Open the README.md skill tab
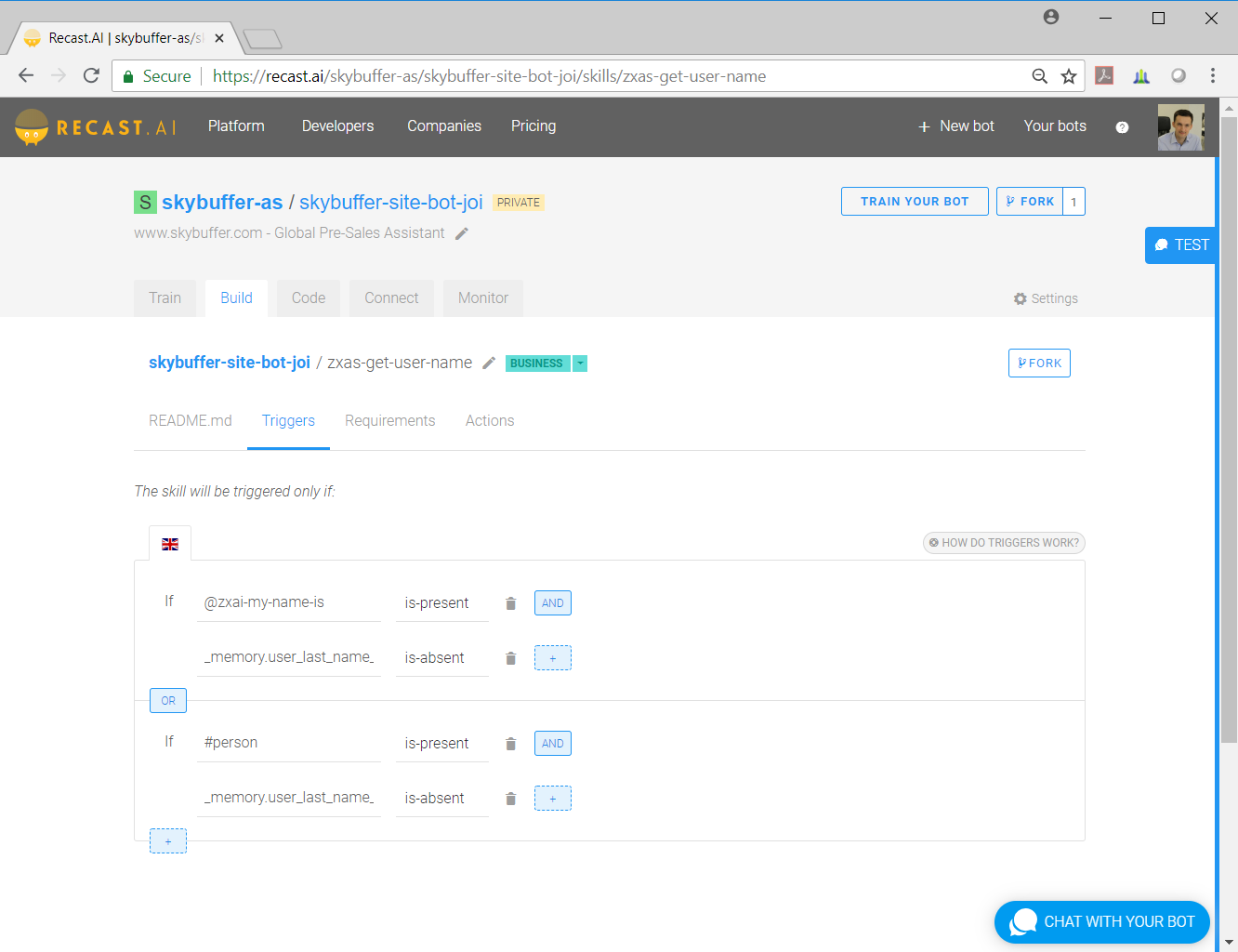This screenshot has width=1238, height=952. (191, 421)
